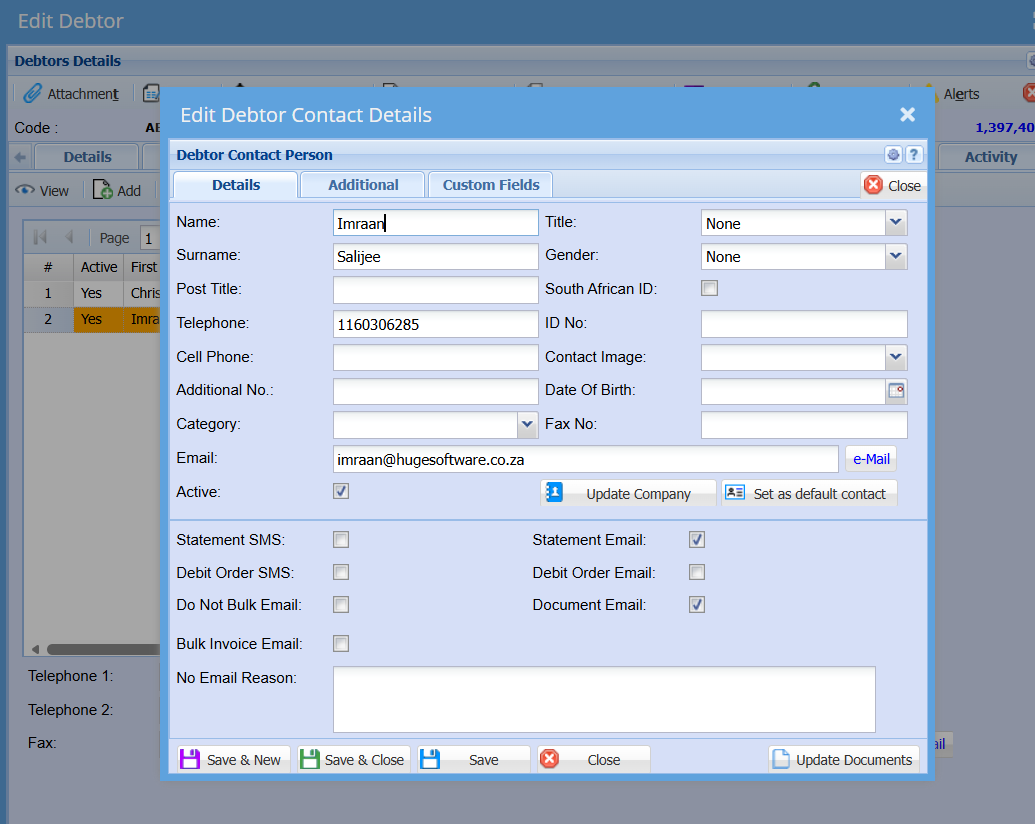This screenshot has height=824, width=1035.
Task: Uncheck the Active checkbox
Action: [341, 491]
